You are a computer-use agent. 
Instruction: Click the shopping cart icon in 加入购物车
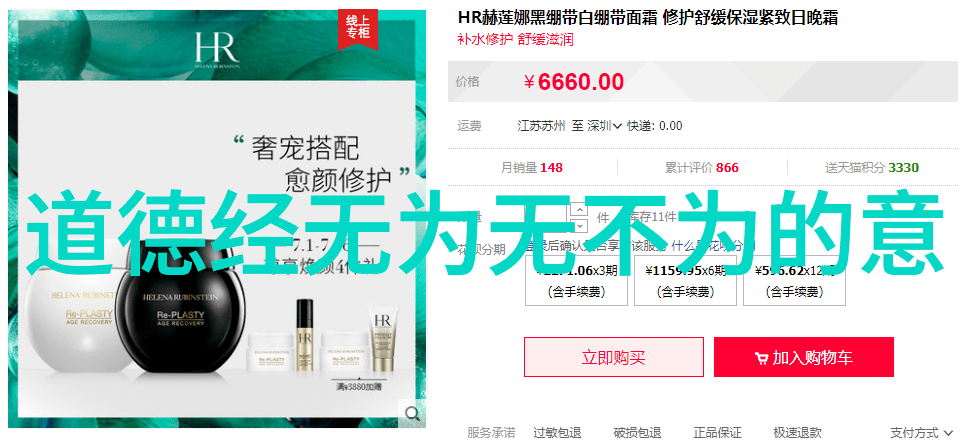[x=761, y=358]
